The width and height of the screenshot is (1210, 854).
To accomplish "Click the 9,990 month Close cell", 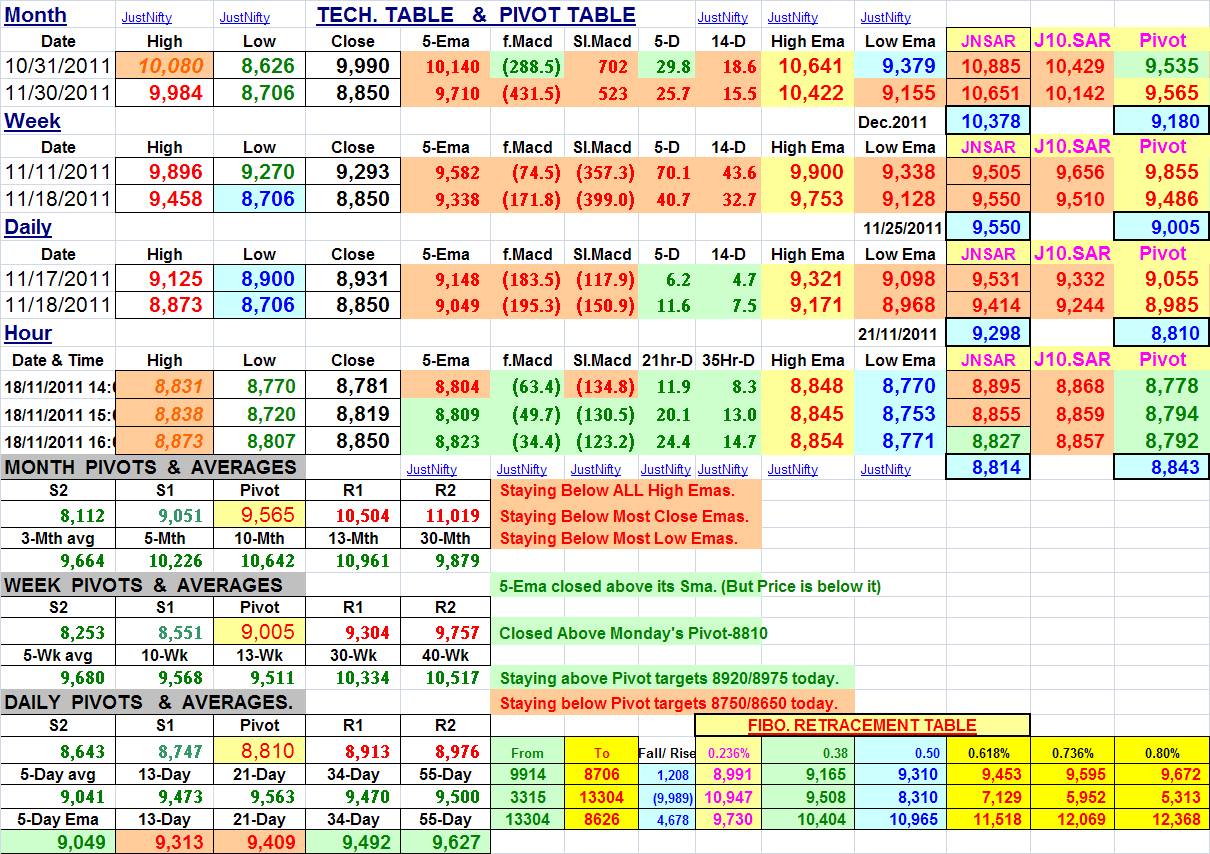I will pos(353,67).
